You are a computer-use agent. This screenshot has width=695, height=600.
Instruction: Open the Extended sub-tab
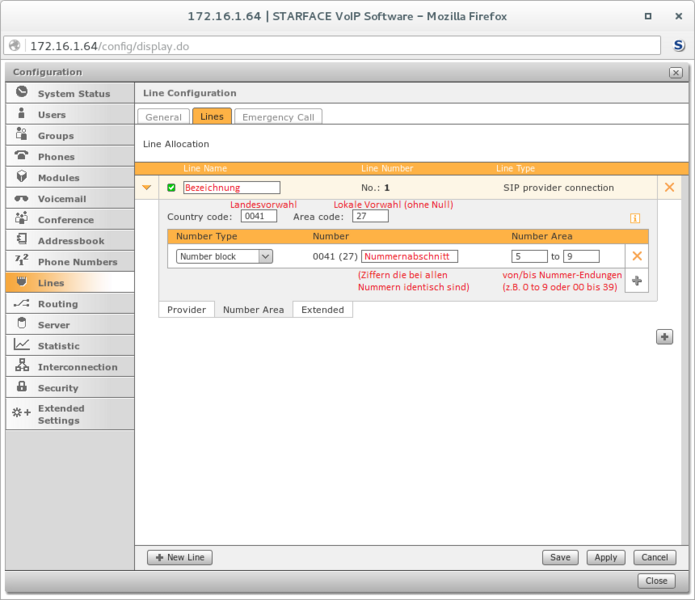tap(323, 310)
